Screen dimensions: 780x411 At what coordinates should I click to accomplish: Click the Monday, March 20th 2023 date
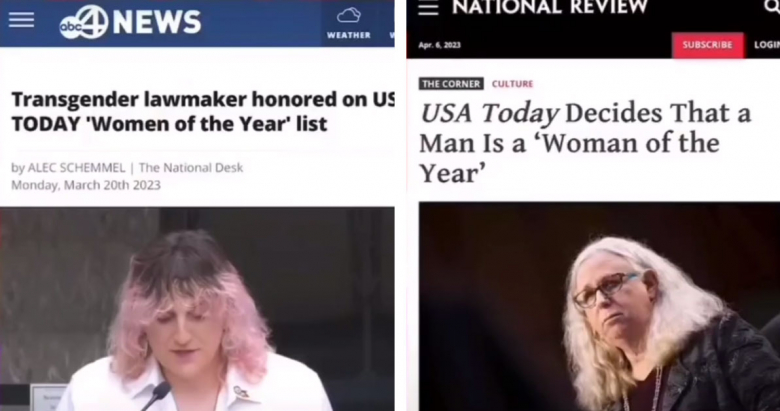coord(86,185)
